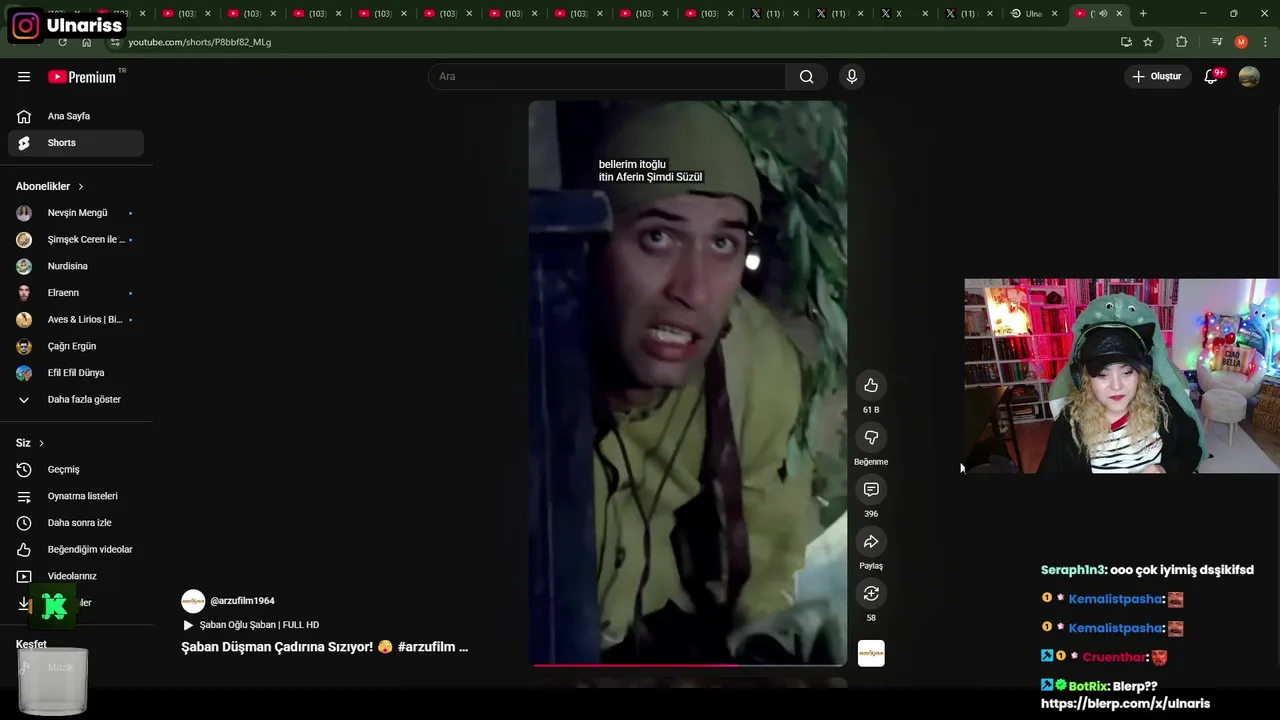Bookmark this page with the star
Screen dimensions: 1280x720
1148,42
